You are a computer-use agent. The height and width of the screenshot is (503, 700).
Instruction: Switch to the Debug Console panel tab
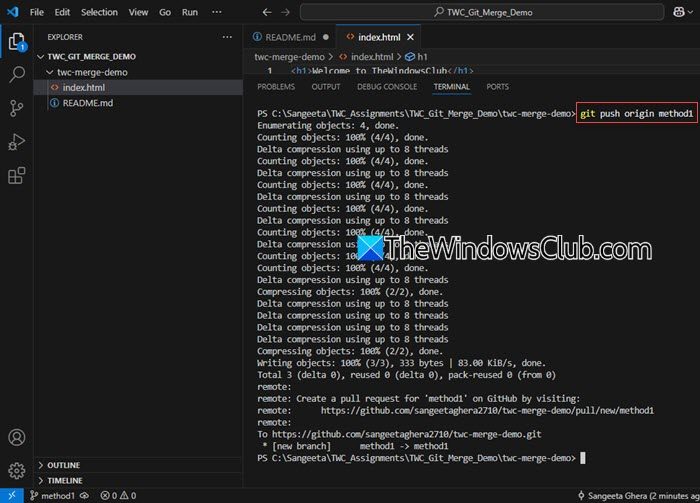[x=389, y=87]
